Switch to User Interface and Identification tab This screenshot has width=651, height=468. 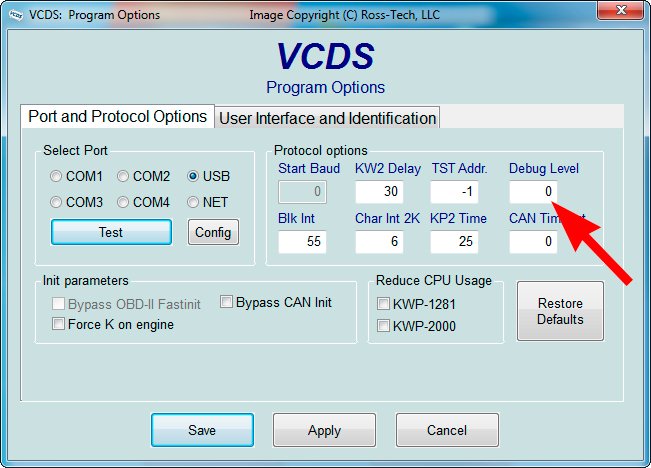pos(327,118)
